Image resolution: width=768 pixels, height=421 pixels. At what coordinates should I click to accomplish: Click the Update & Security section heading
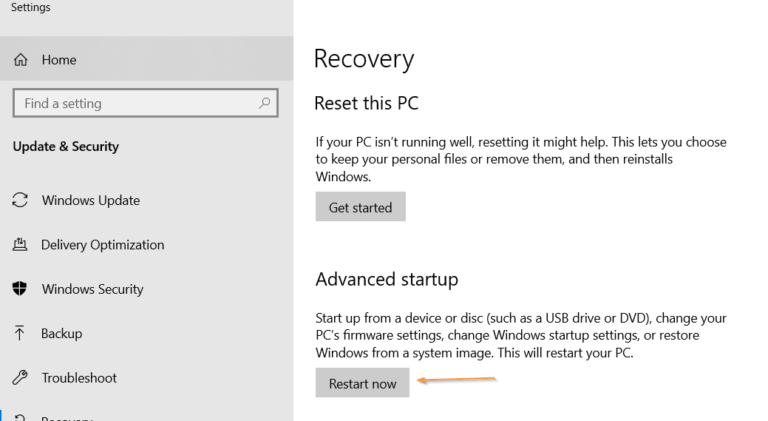(x=66, y=146)
